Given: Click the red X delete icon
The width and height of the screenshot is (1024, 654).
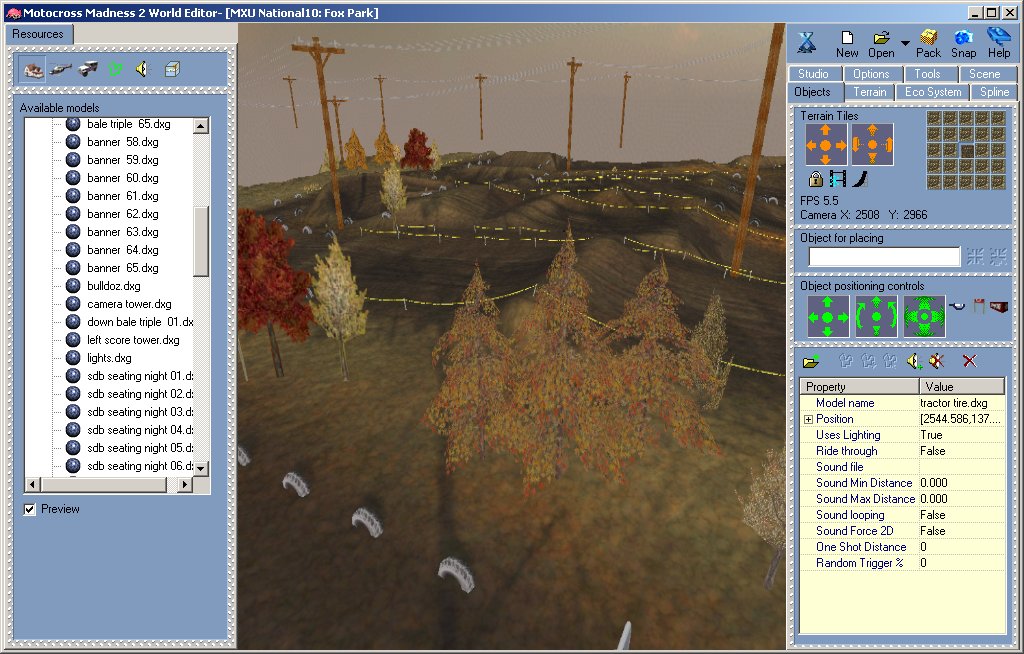Looking at the screenshot, I should tap(970, 361).
